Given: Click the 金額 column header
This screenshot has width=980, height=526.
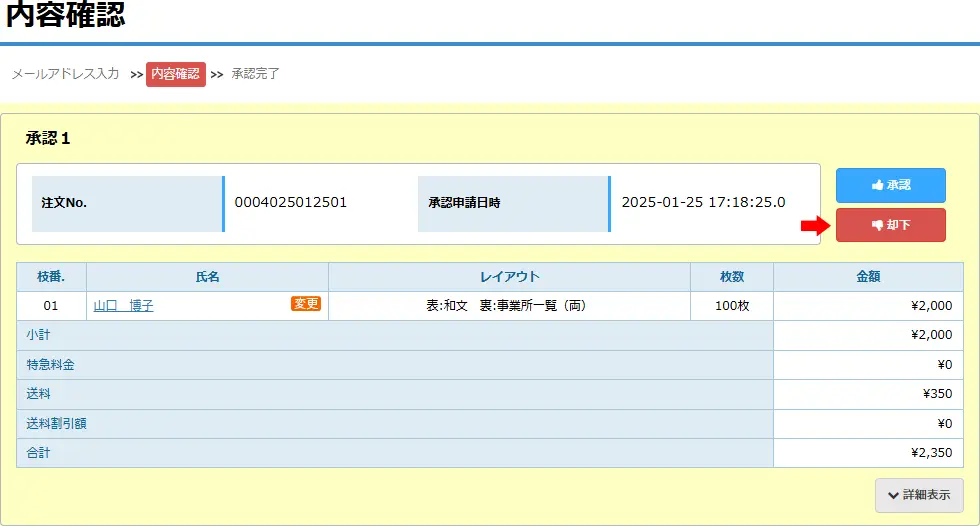Looking at the screenshot, I should coord(868,277).
